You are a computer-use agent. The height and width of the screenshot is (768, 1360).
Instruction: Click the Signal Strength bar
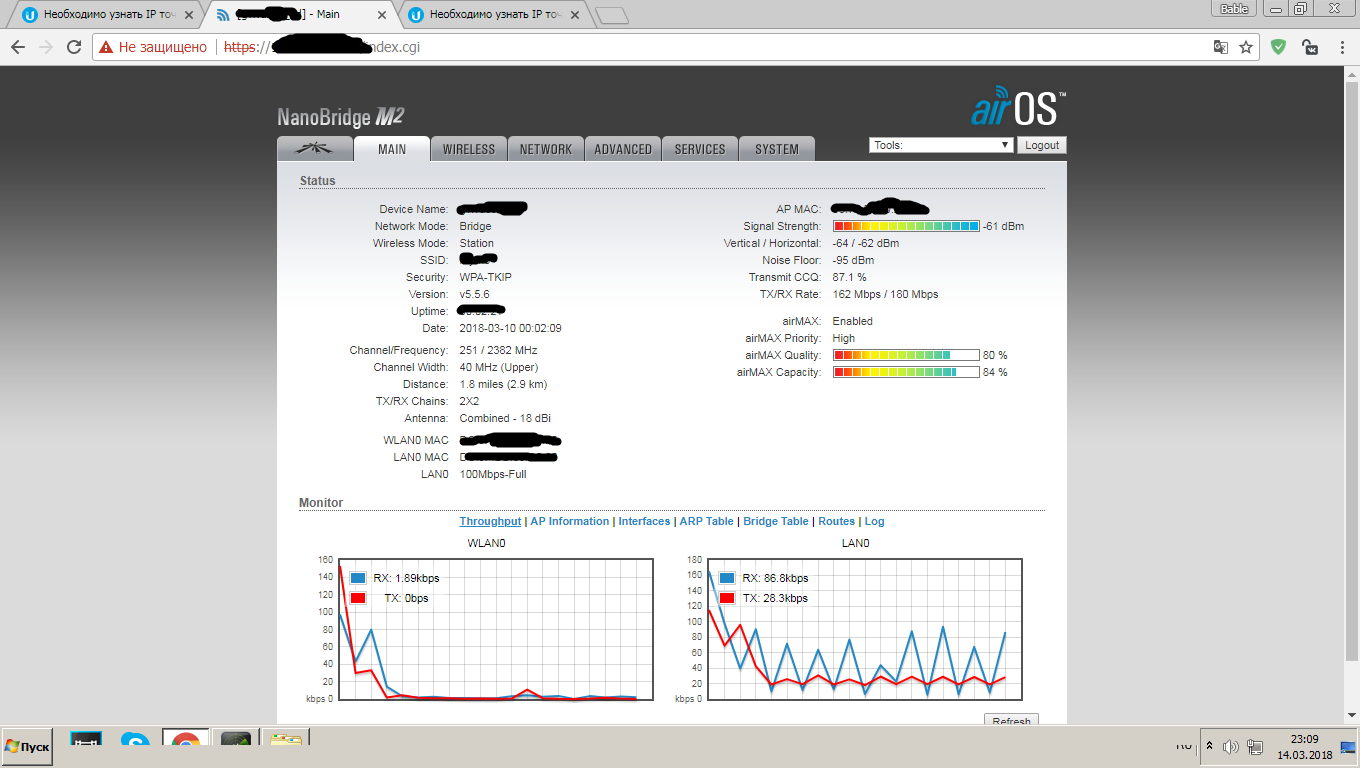[x=906, y=226]
